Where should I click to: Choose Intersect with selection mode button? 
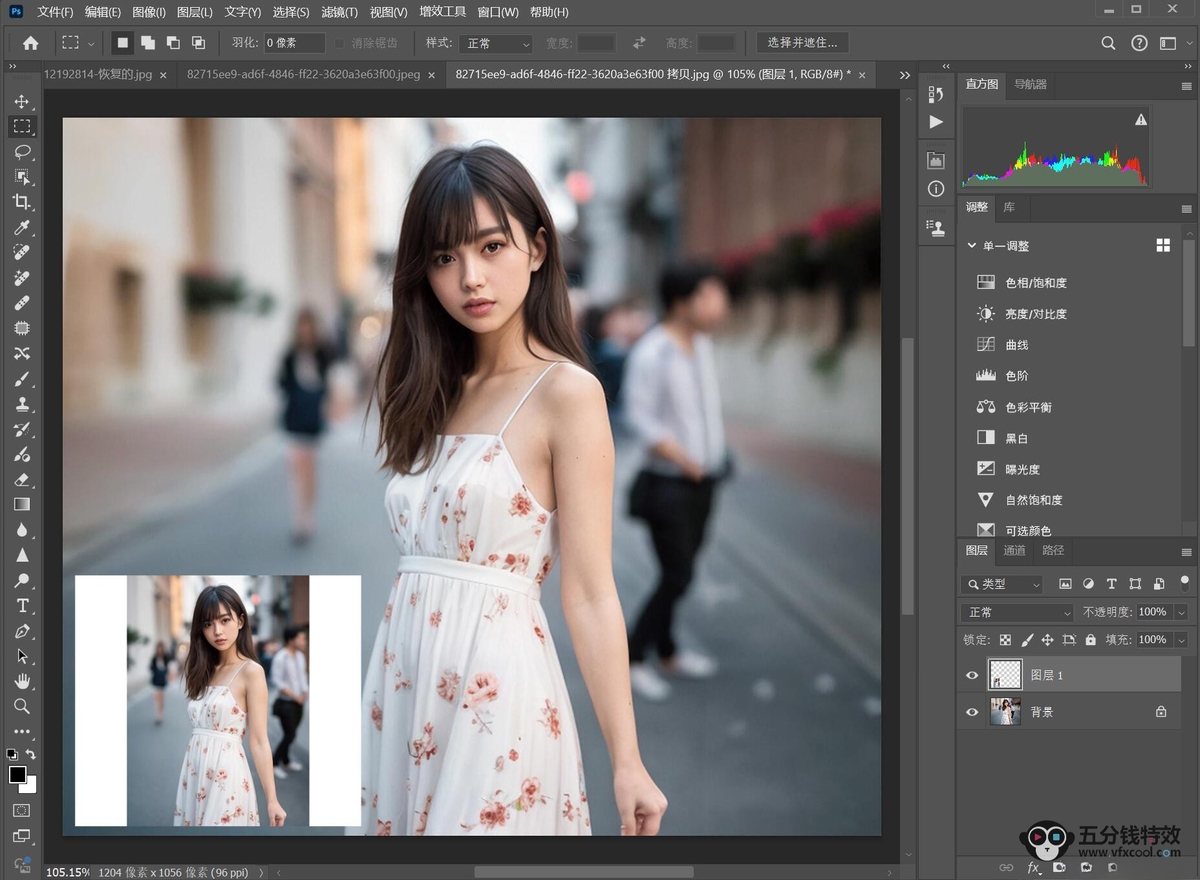(198, 43)
